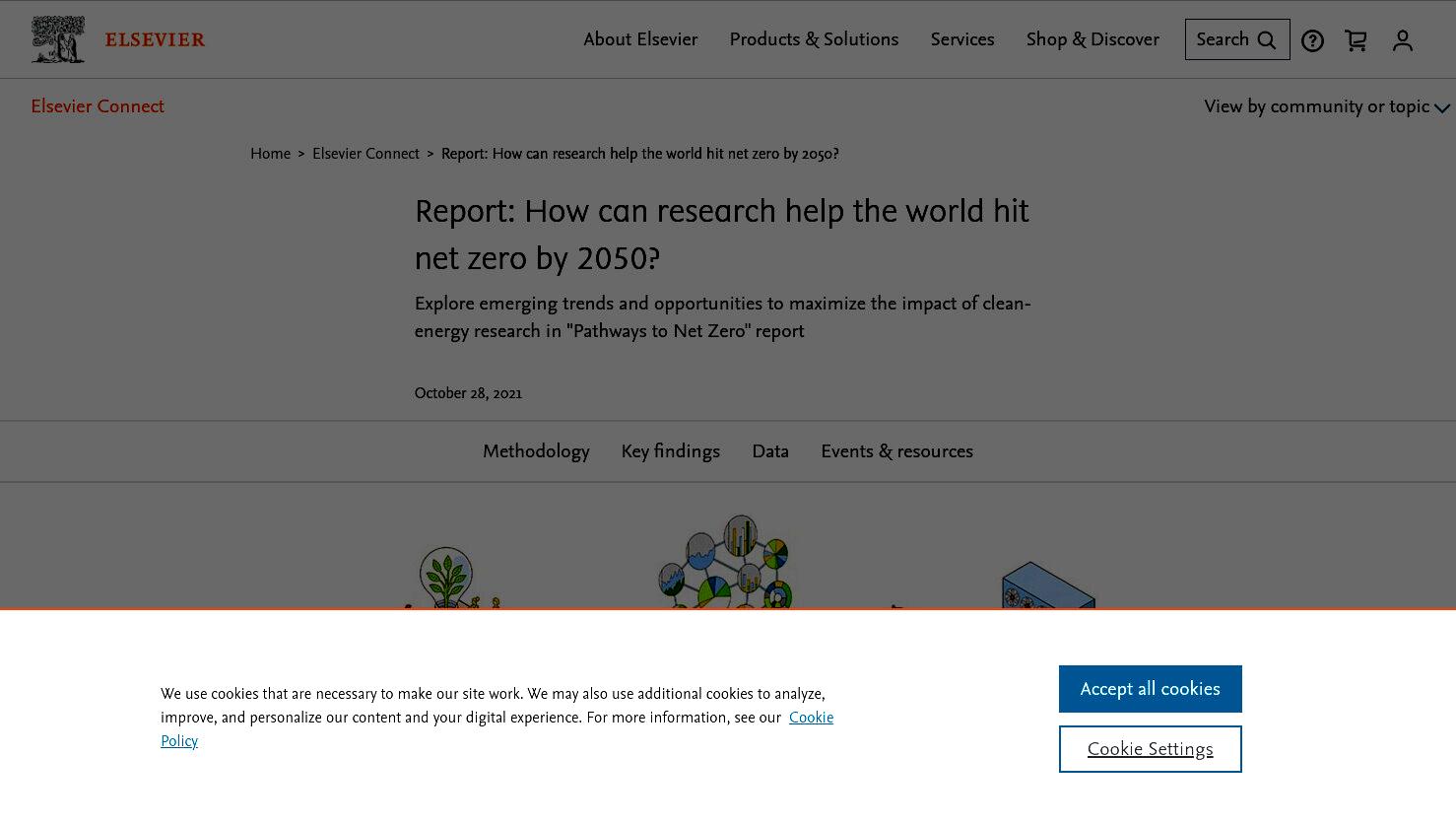1456x825 pixels.
Task: Follow the Cookie Policy link
Action: click(497, 729)
